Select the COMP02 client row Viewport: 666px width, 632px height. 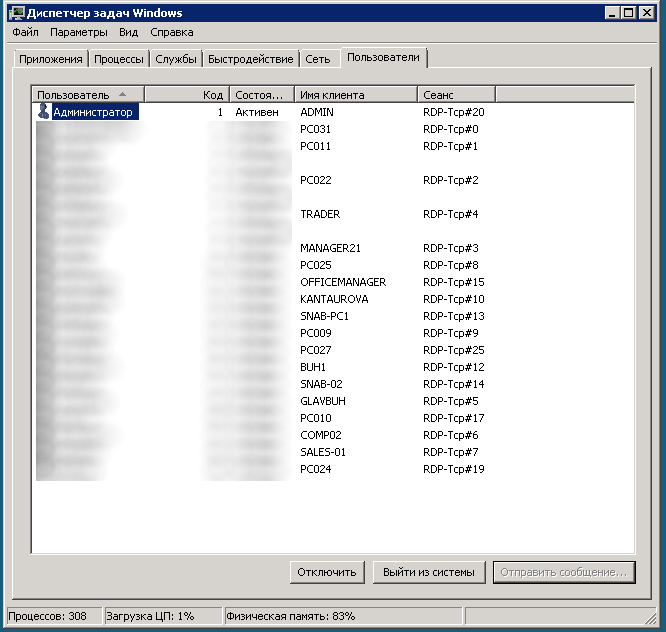321,435
